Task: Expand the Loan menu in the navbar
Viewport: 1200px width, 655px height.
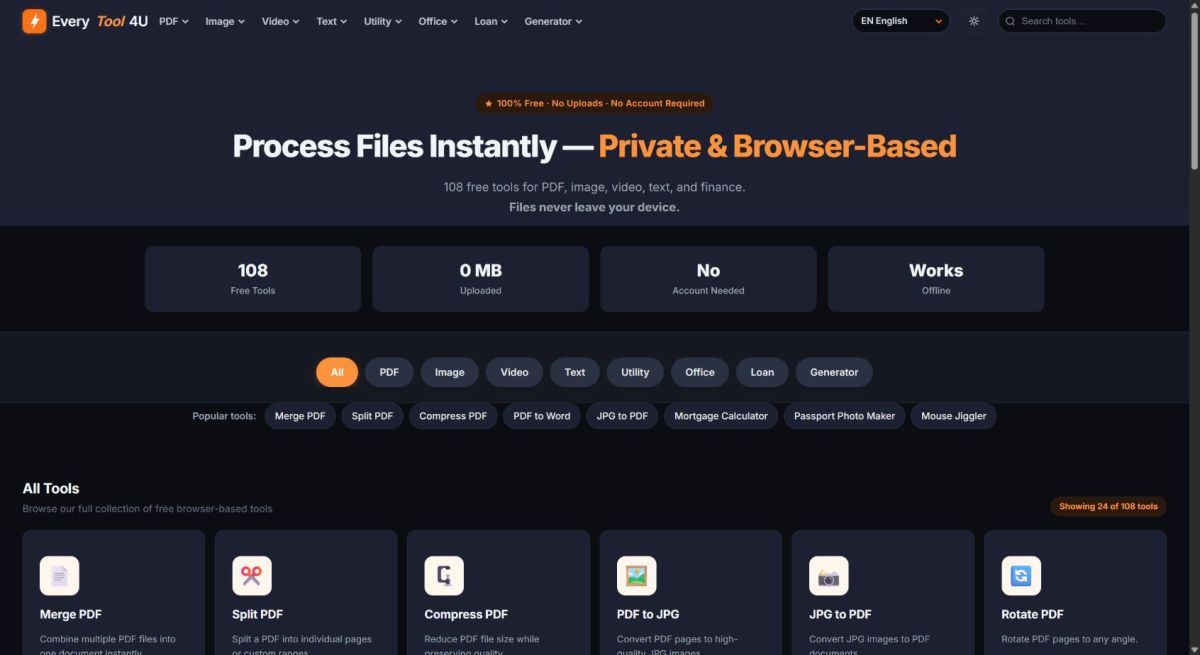Action: pos(491,21)
